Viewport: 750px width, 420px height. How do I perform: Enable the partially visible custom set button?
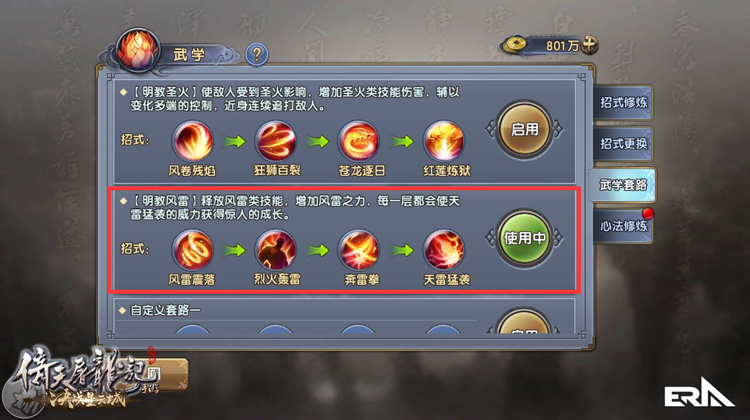point(525,322)
